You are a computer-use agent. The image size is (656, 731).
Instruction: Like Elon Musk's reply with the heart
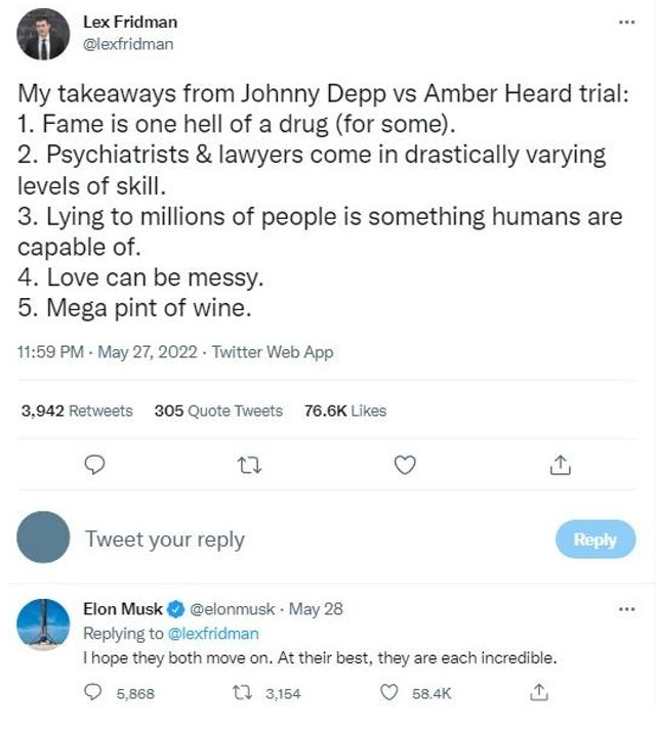(393, 692)
